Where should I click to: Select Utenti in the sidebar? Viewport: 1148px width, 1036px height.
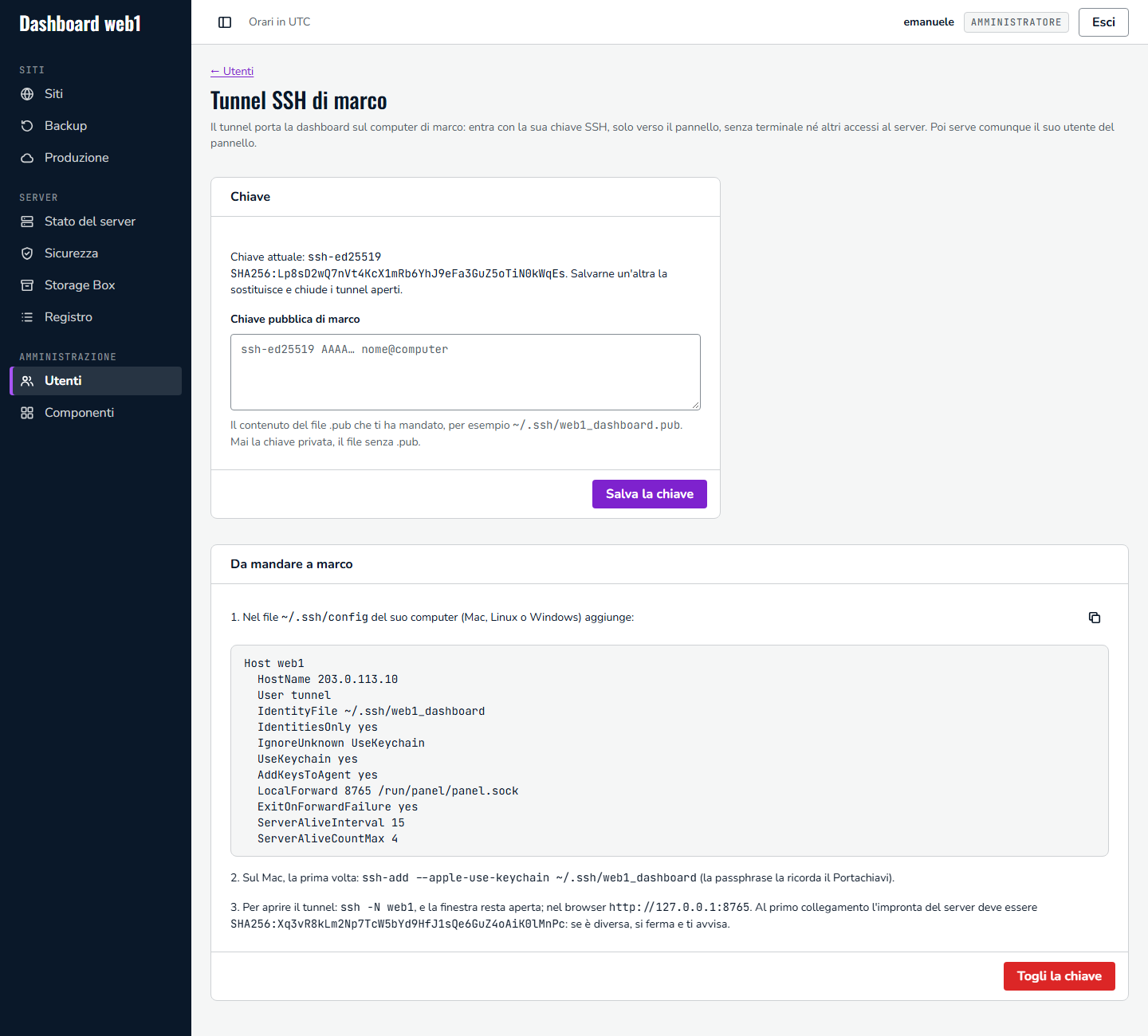coord(96,381)
